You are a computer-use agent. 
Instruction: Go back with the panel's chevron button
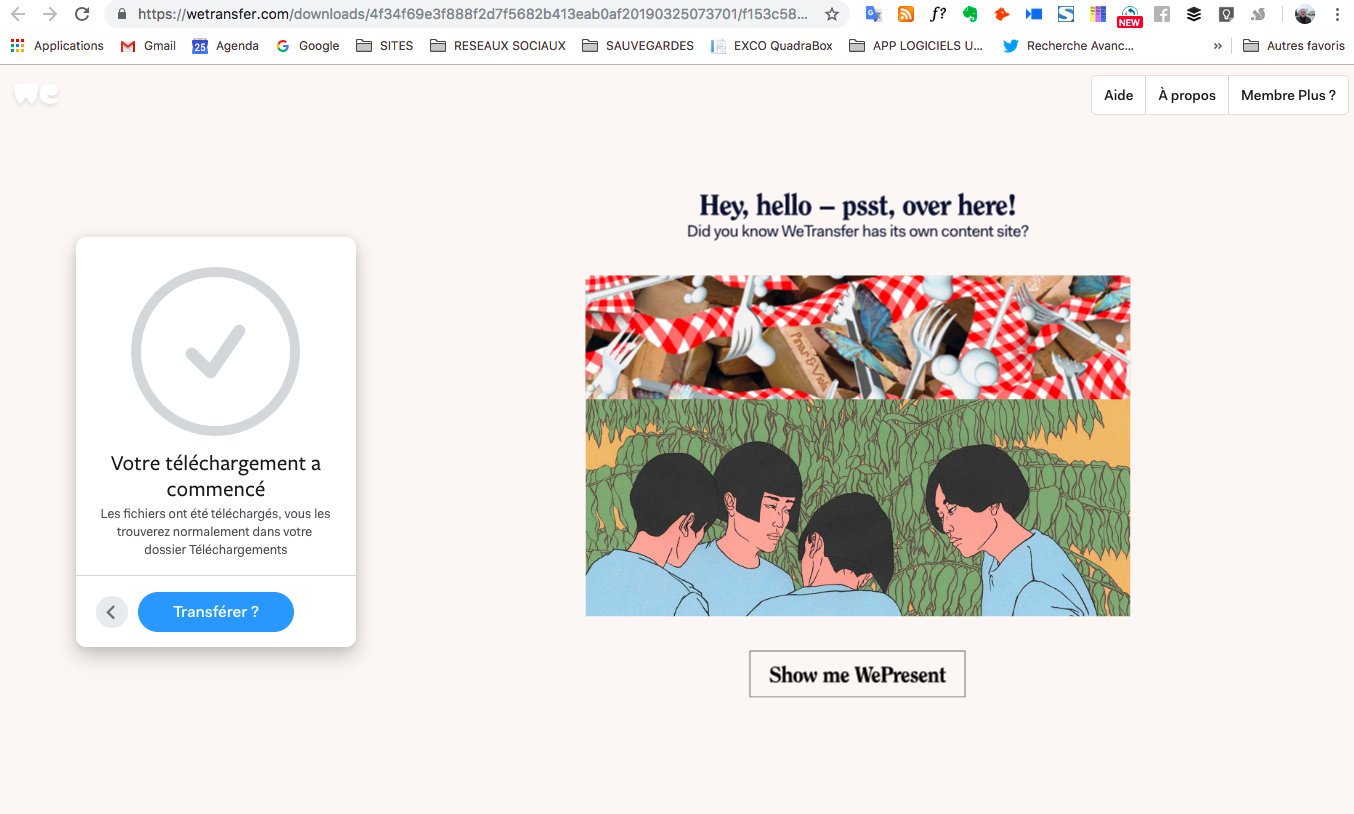112,612
